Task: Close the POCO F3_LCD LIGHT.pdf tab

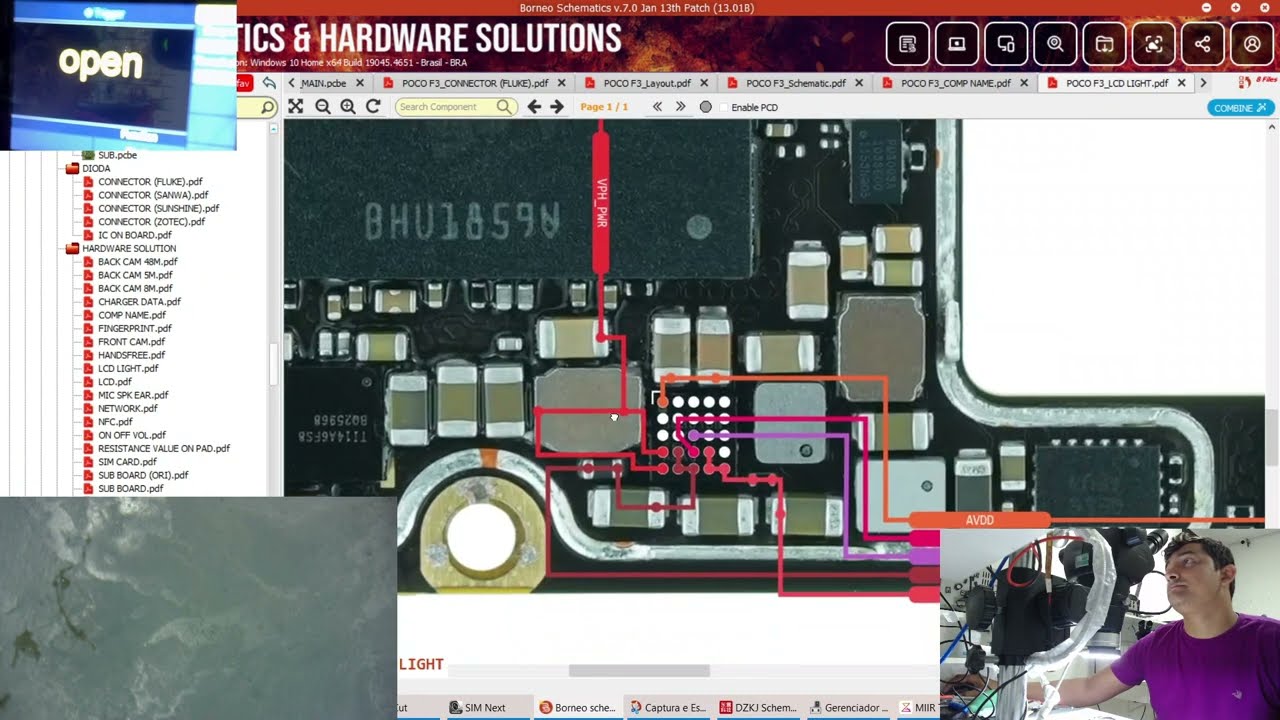Action: click(1182, 83)
